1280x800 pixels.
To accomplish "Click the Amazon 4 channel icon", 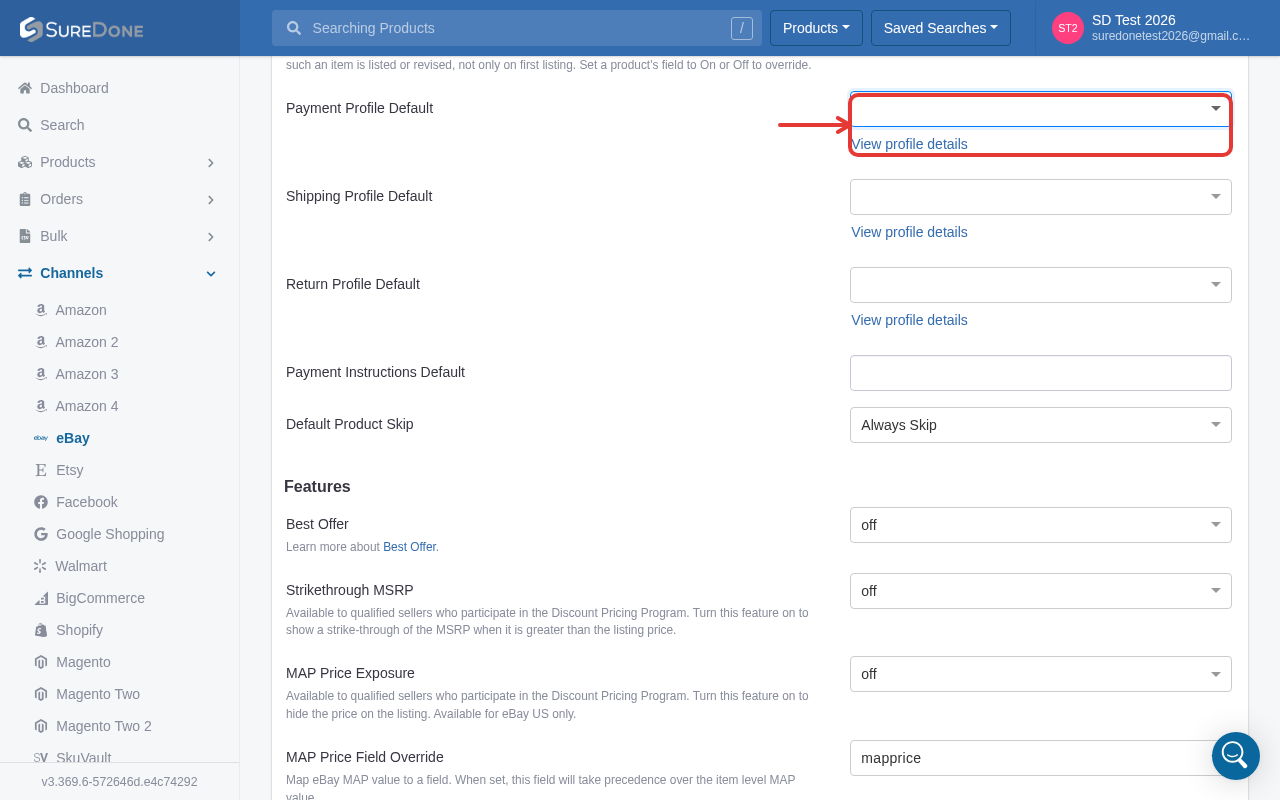I will coord(41,406).
